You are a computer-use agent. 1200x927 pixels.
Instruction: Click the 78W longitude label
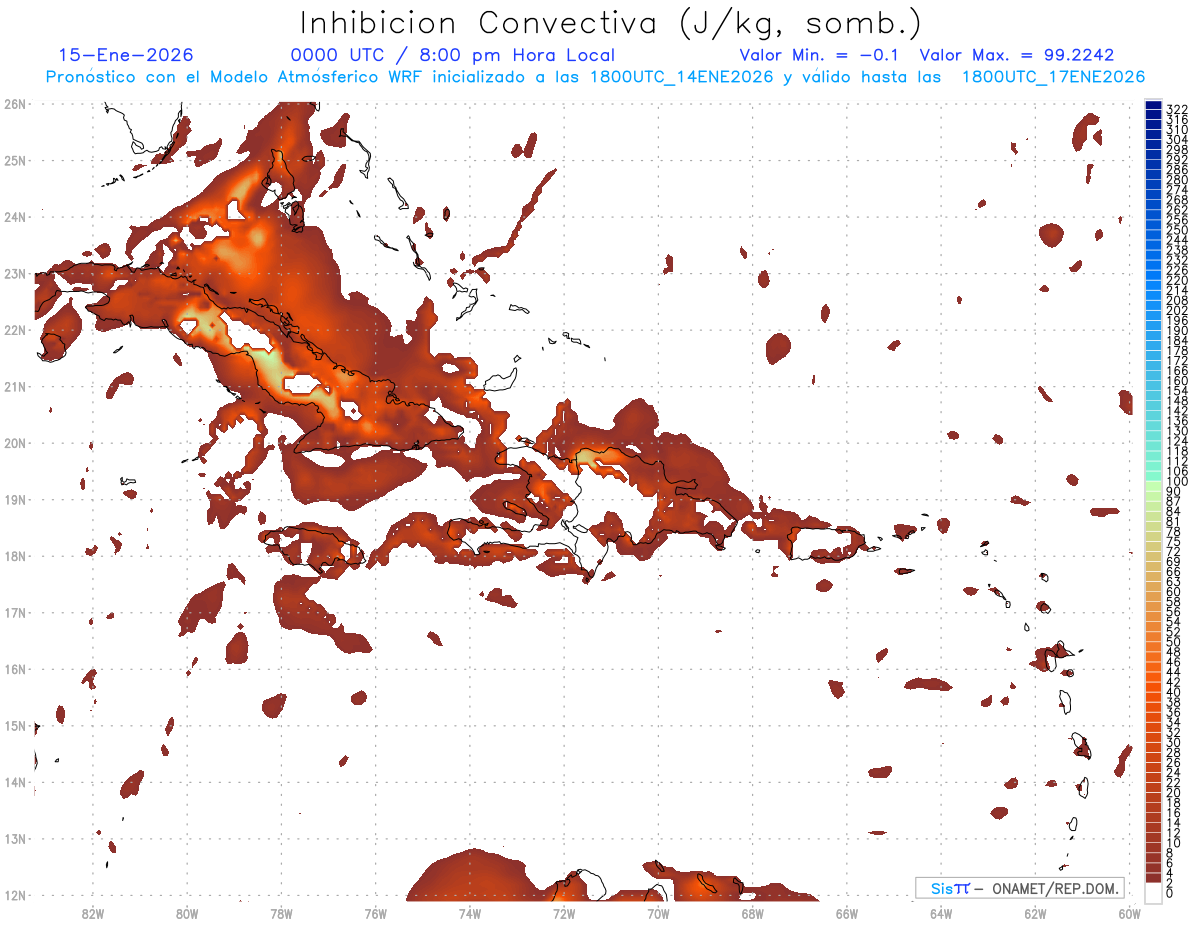[x=281, y=913]
